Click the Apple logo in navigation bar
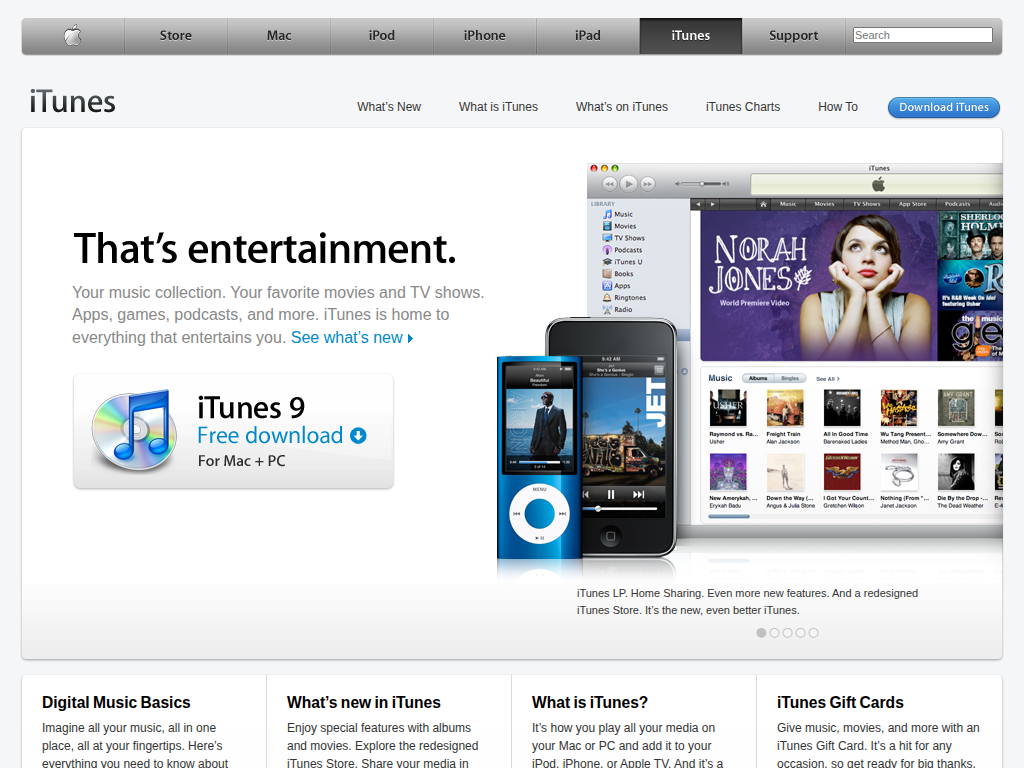This screenshot has height=768, width=1024. click(72, 36)
